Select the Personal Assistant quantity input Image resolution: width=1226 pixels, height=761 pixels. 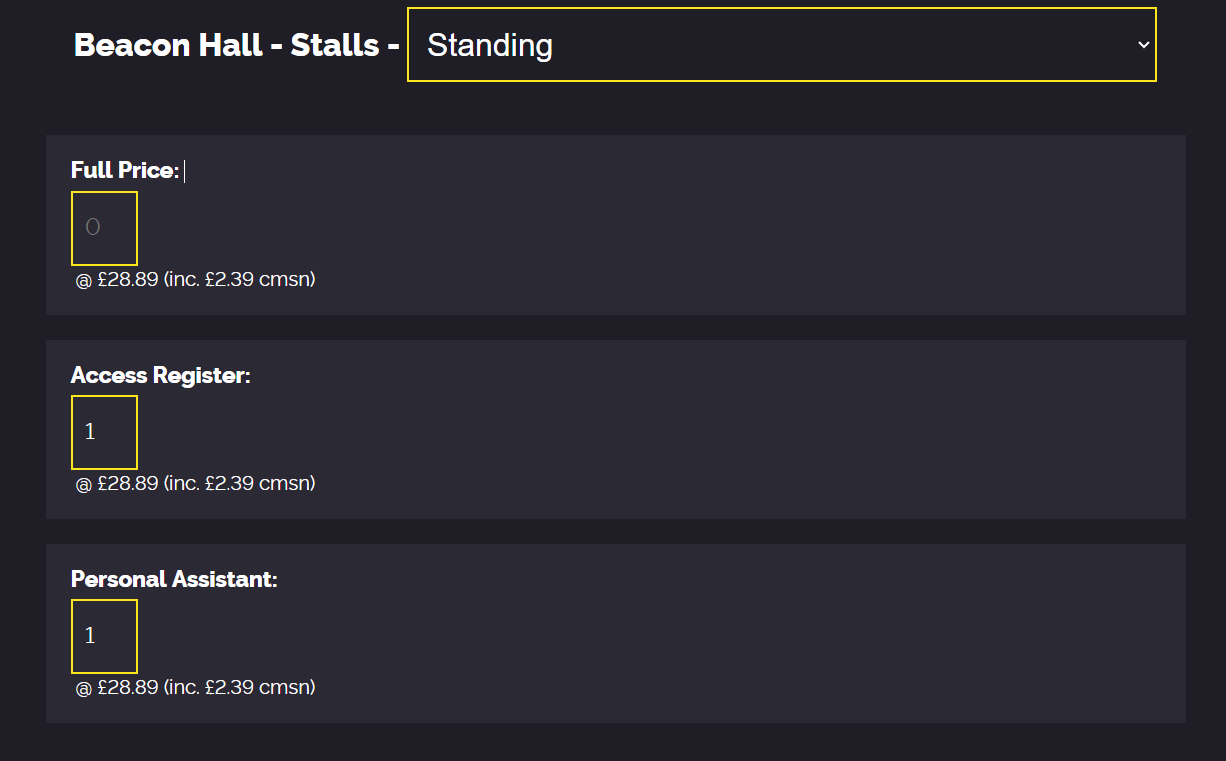click(x=104, y=636)
